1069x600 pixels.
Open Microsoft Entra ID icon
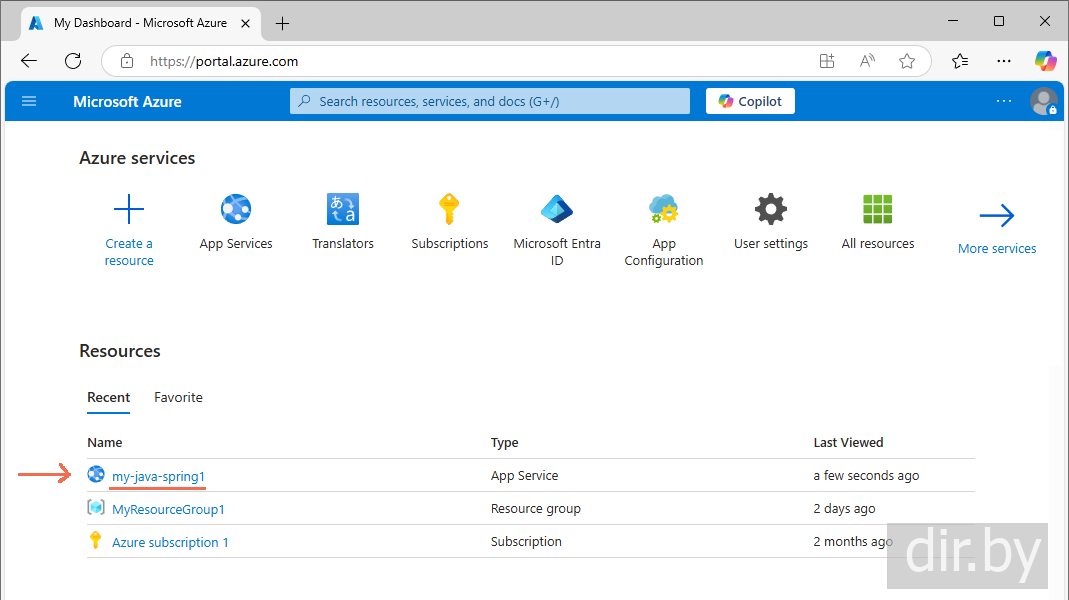(x=557, y=210)
